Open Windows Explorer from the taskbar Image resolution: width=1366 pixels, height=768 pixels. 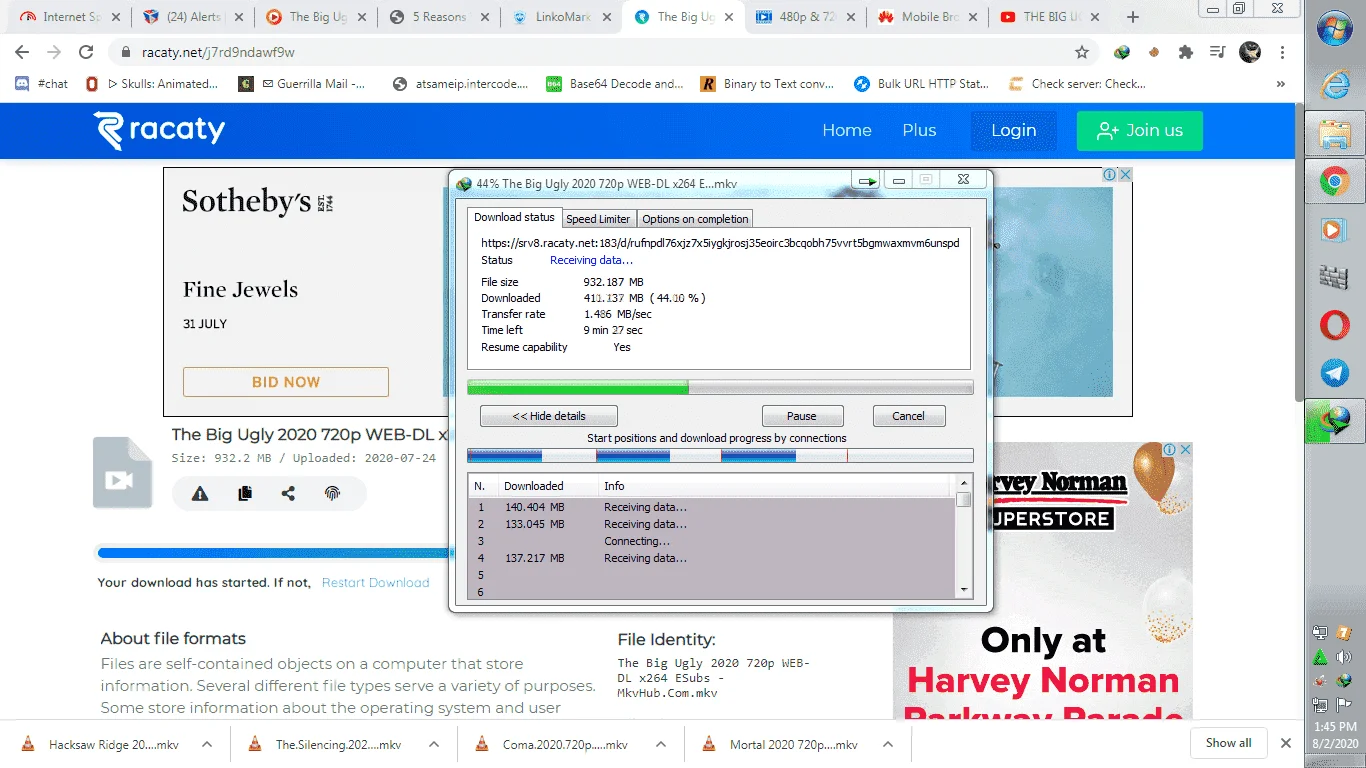pos(1335,134)
